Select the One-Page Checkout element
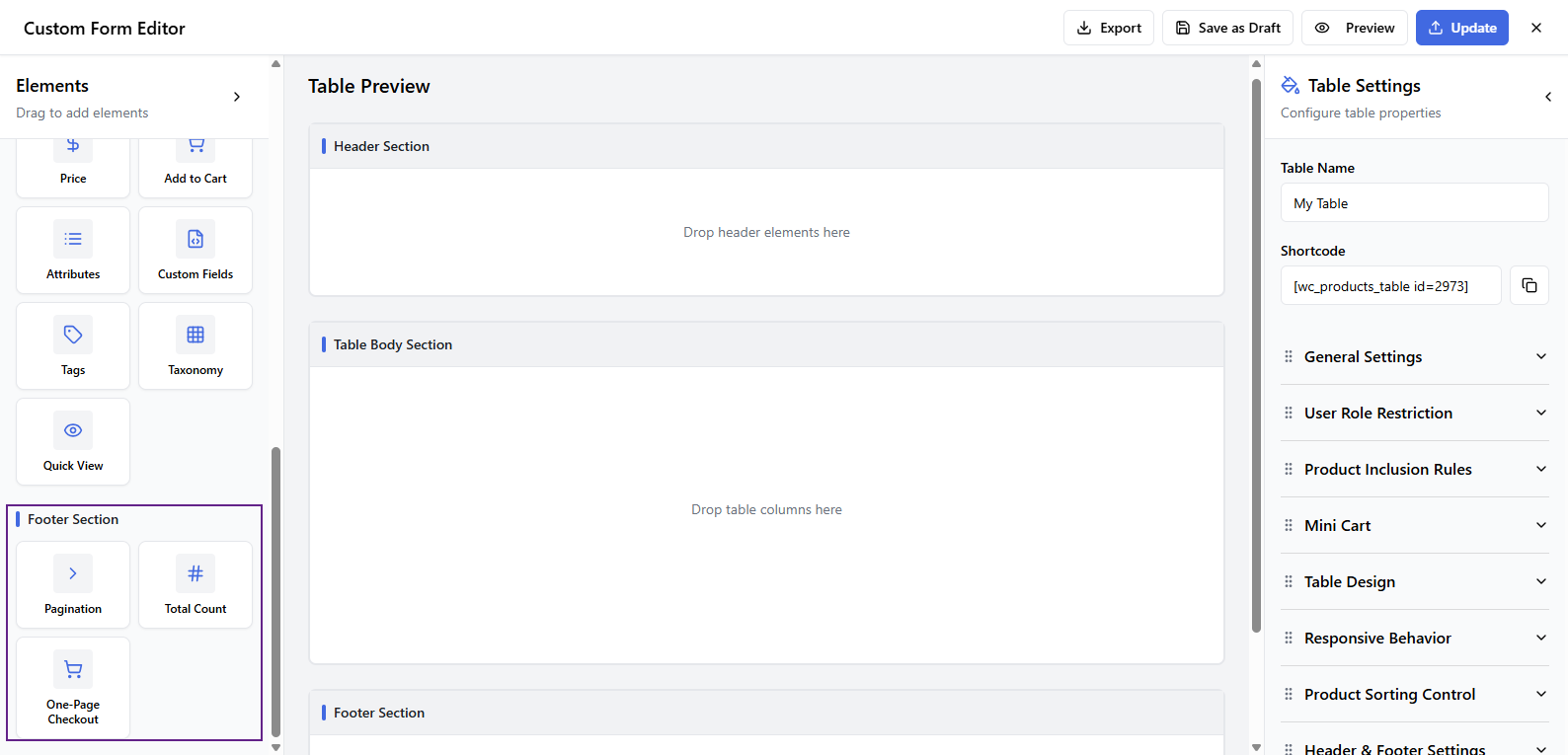Viewport: 1568px width, 755px height. tap(73, 687)
